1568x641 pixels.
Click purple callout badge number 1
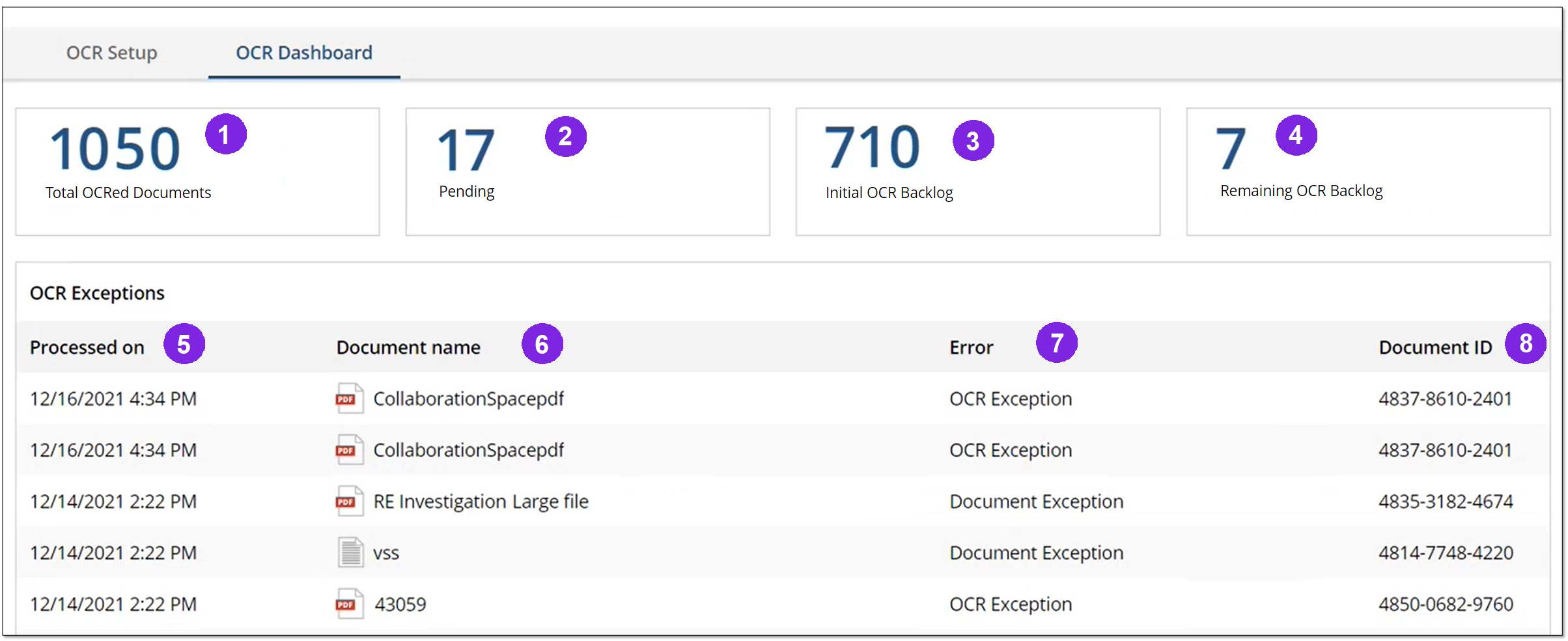[226, 134]
